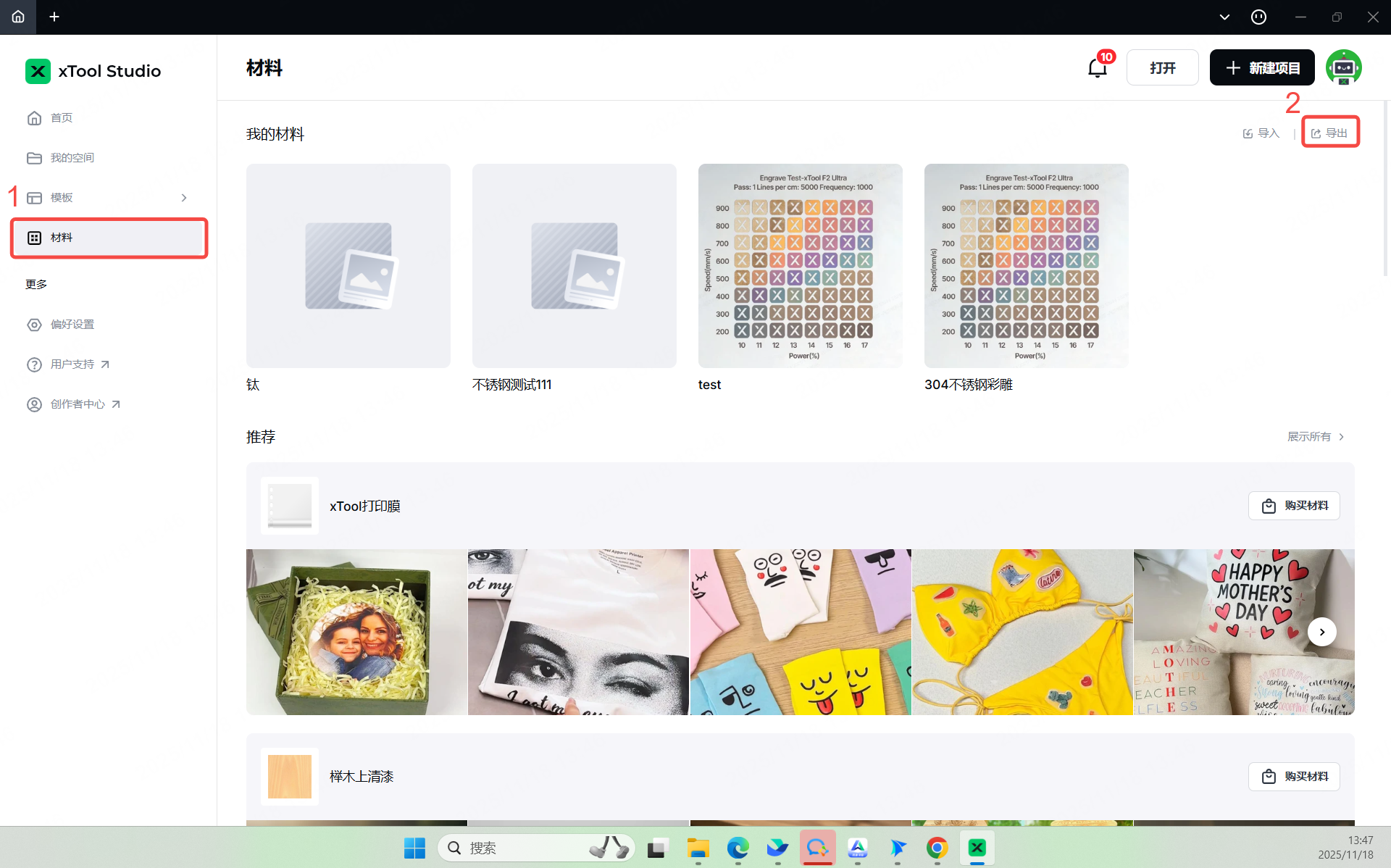1391x868 pixels.
Task: Click the 导出 export button
Action: tap(1330, 133)
